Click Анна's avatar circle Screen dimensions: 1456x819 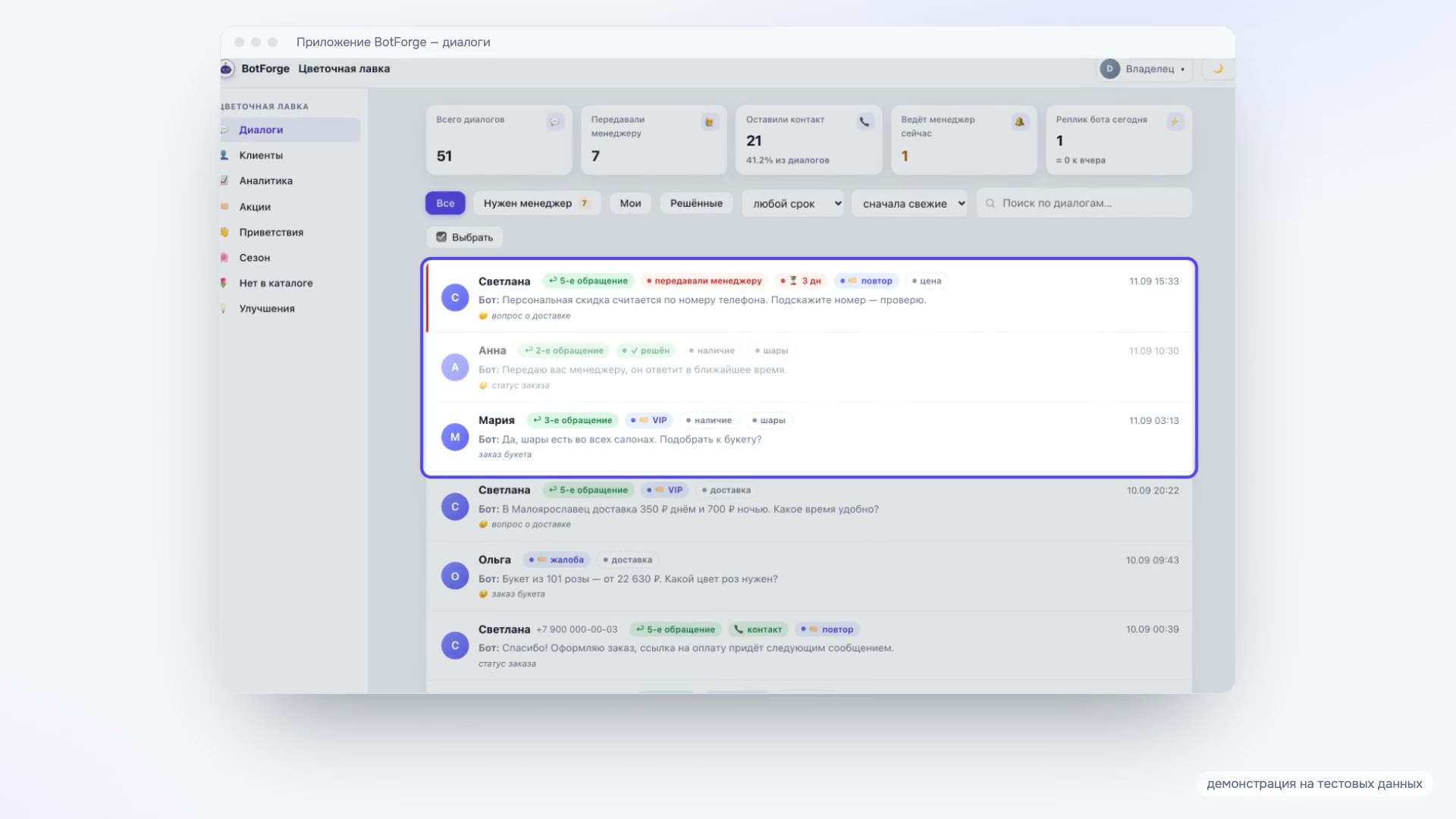[455, 367]
